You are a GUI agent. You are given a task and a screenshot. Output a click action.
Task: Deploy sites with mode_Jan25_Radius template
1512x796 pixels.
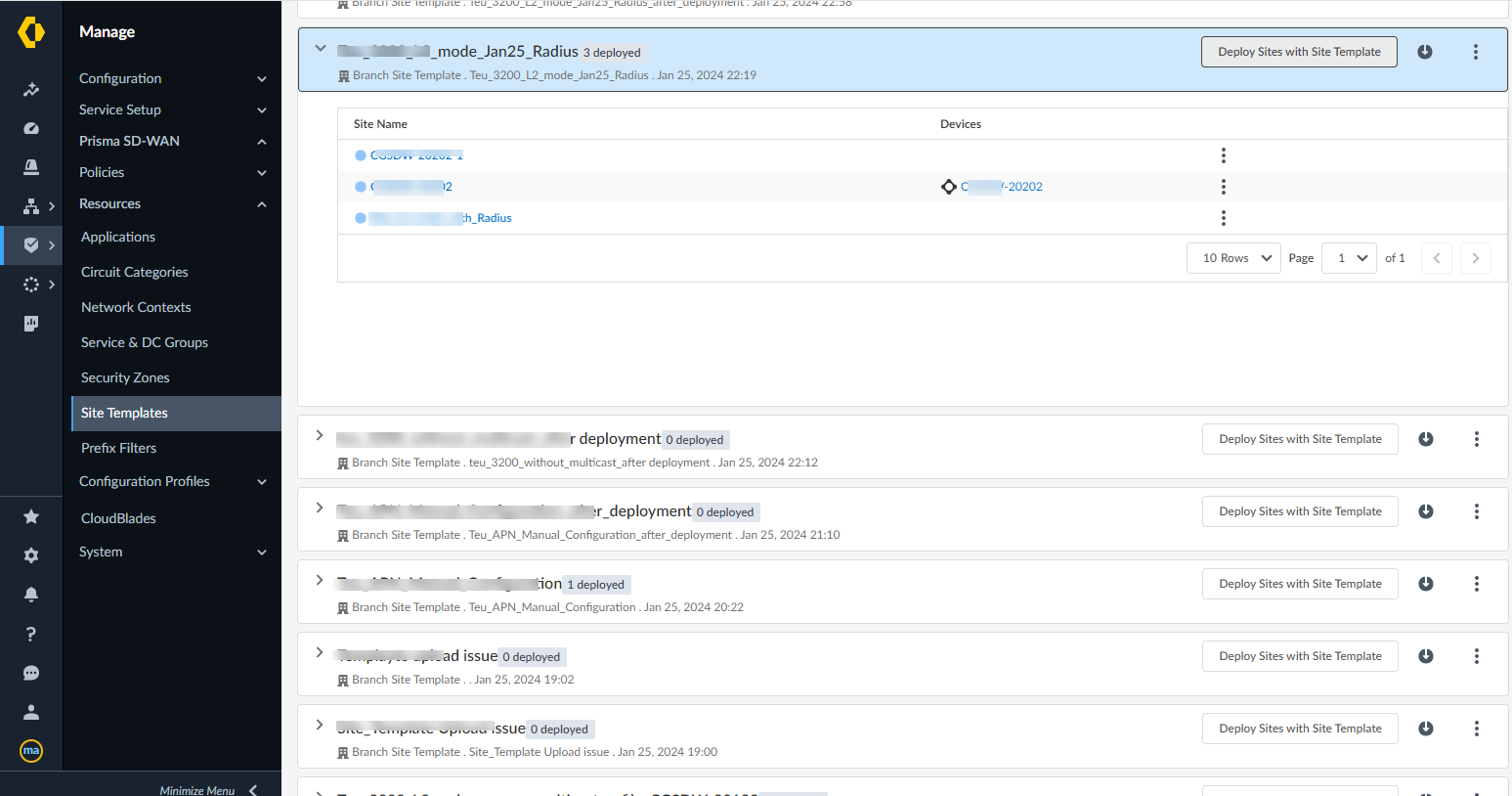point(1299,52)
